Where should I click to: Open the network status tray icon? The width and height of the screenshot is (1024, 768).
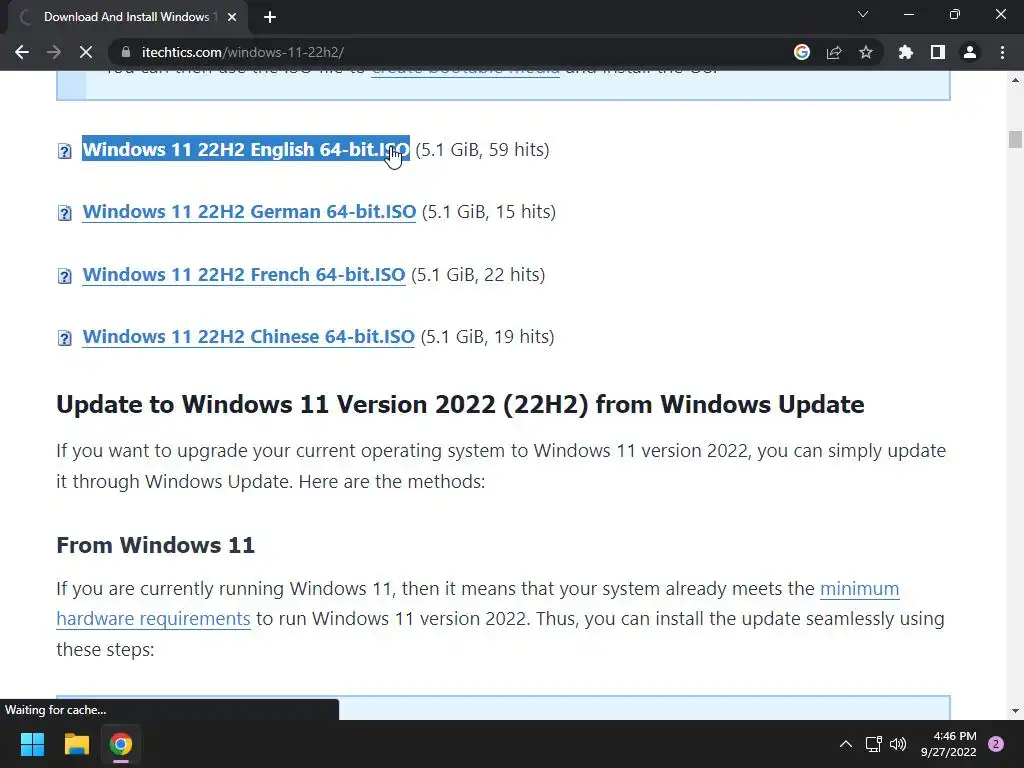(873, 744)
